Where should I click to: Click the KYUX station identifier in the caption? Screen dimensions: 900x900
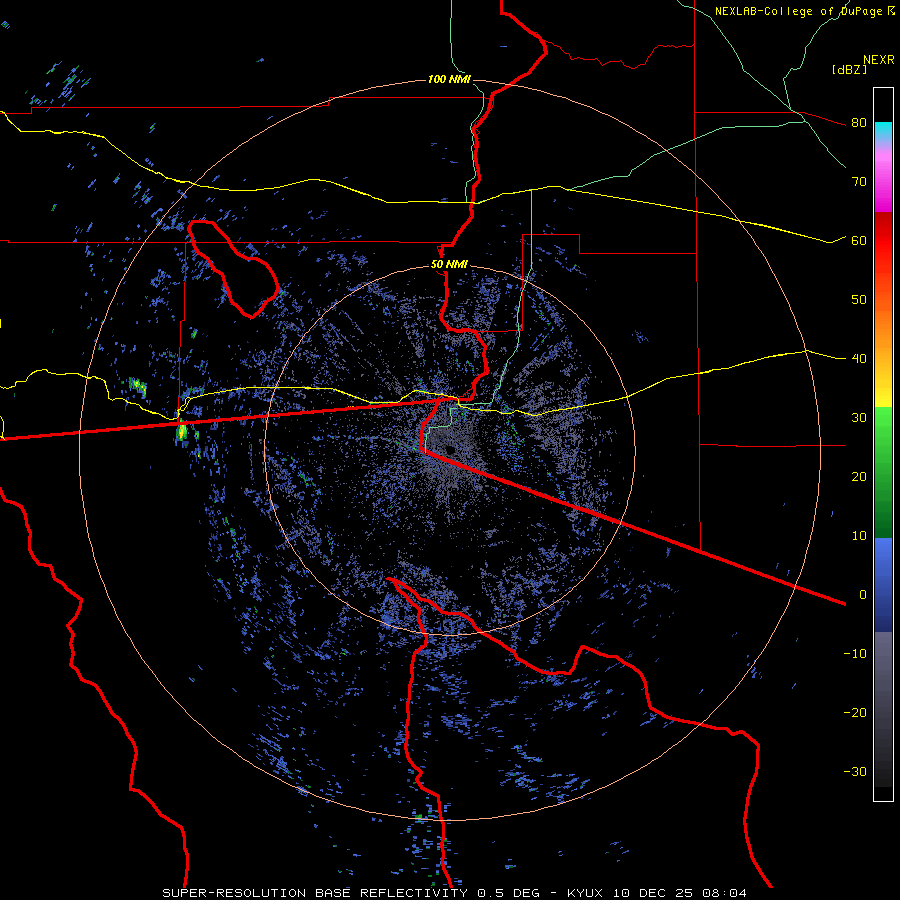coord(587,893)
